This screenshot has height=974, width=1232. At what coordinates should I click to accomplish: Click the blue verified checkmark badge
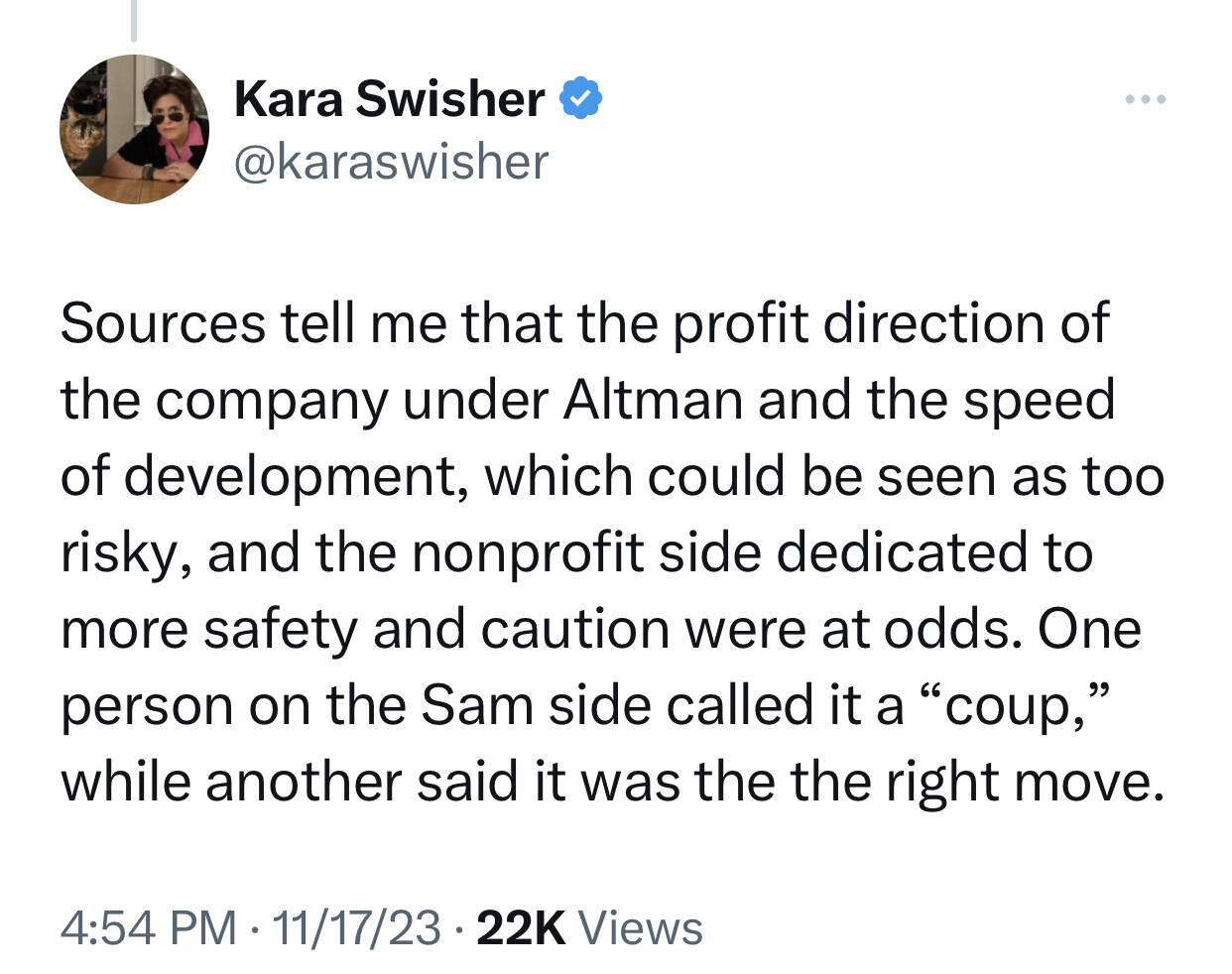pyautogui.click(x=581, y=99)
